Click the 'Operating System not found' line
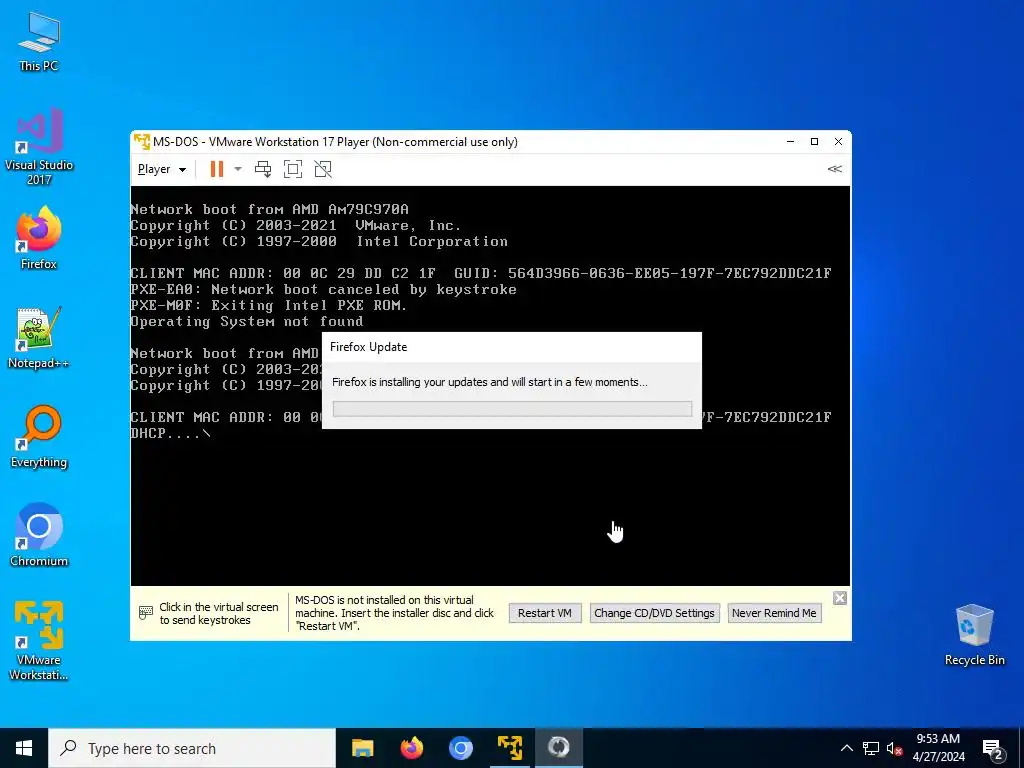Viewport: 1024px width, 768px height. (x=247, y=321)
